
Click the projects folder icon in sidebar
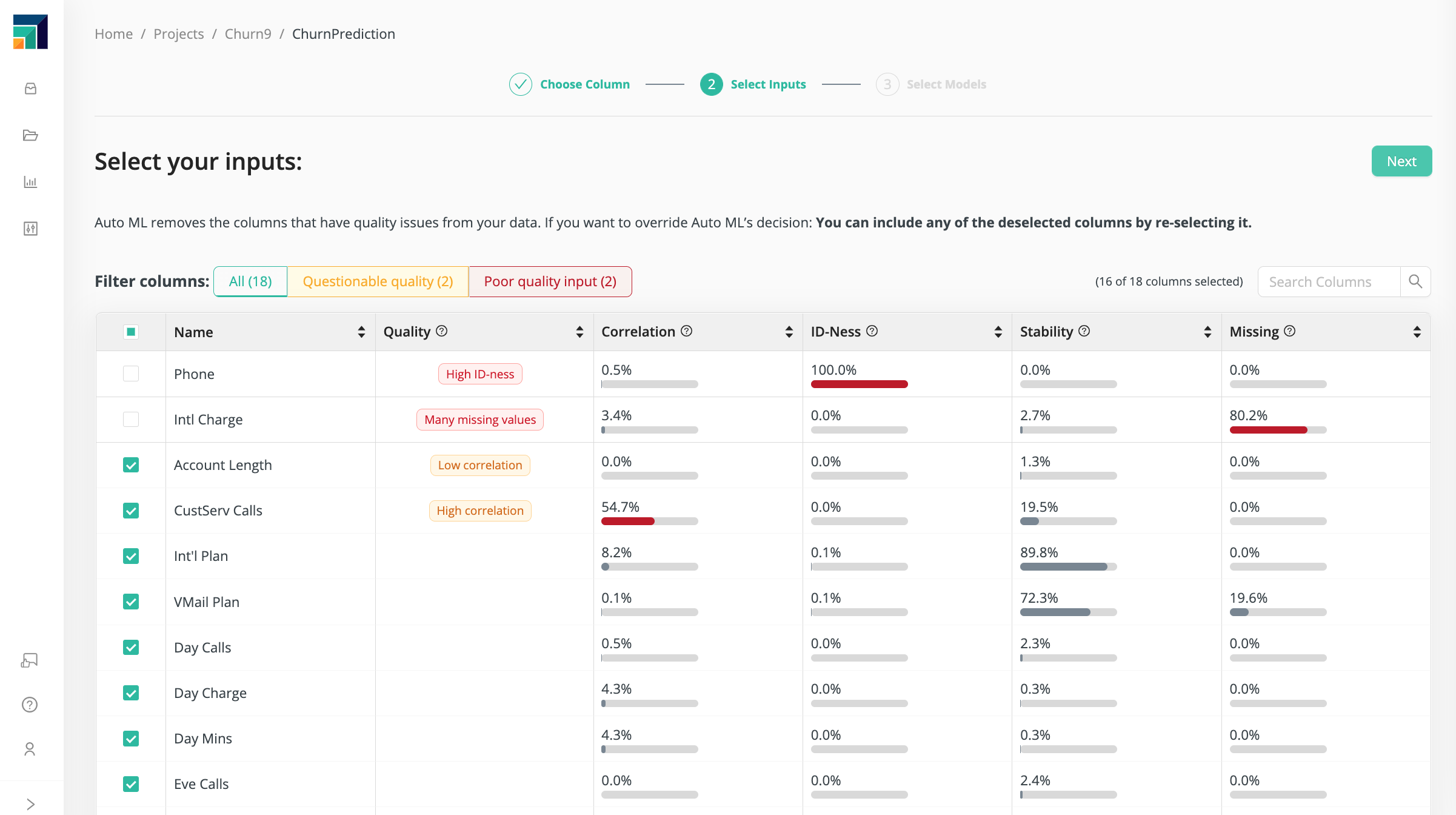click(31, 135)
